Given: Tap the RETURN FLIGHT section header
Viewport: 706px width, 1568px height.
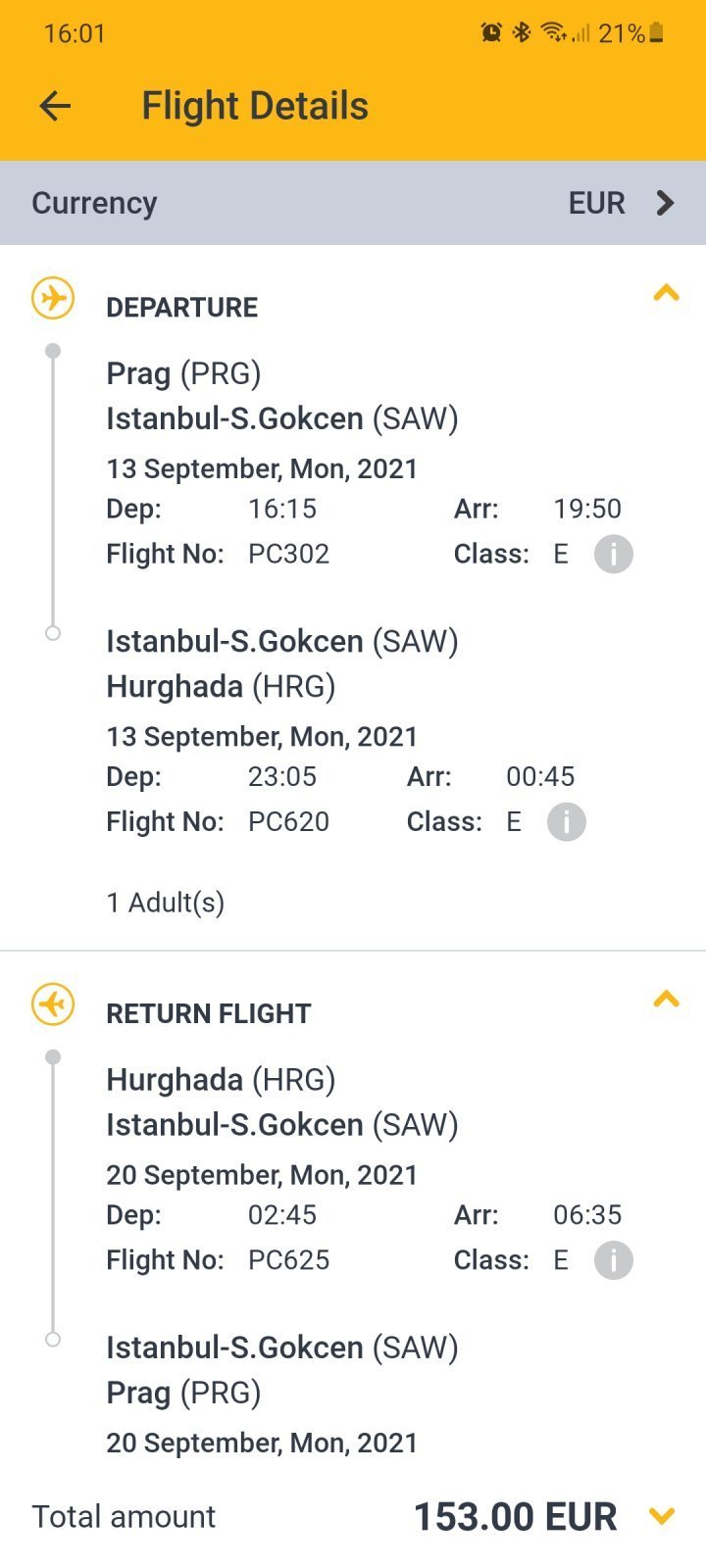Looking at the screenshot, I should 209,1014.
